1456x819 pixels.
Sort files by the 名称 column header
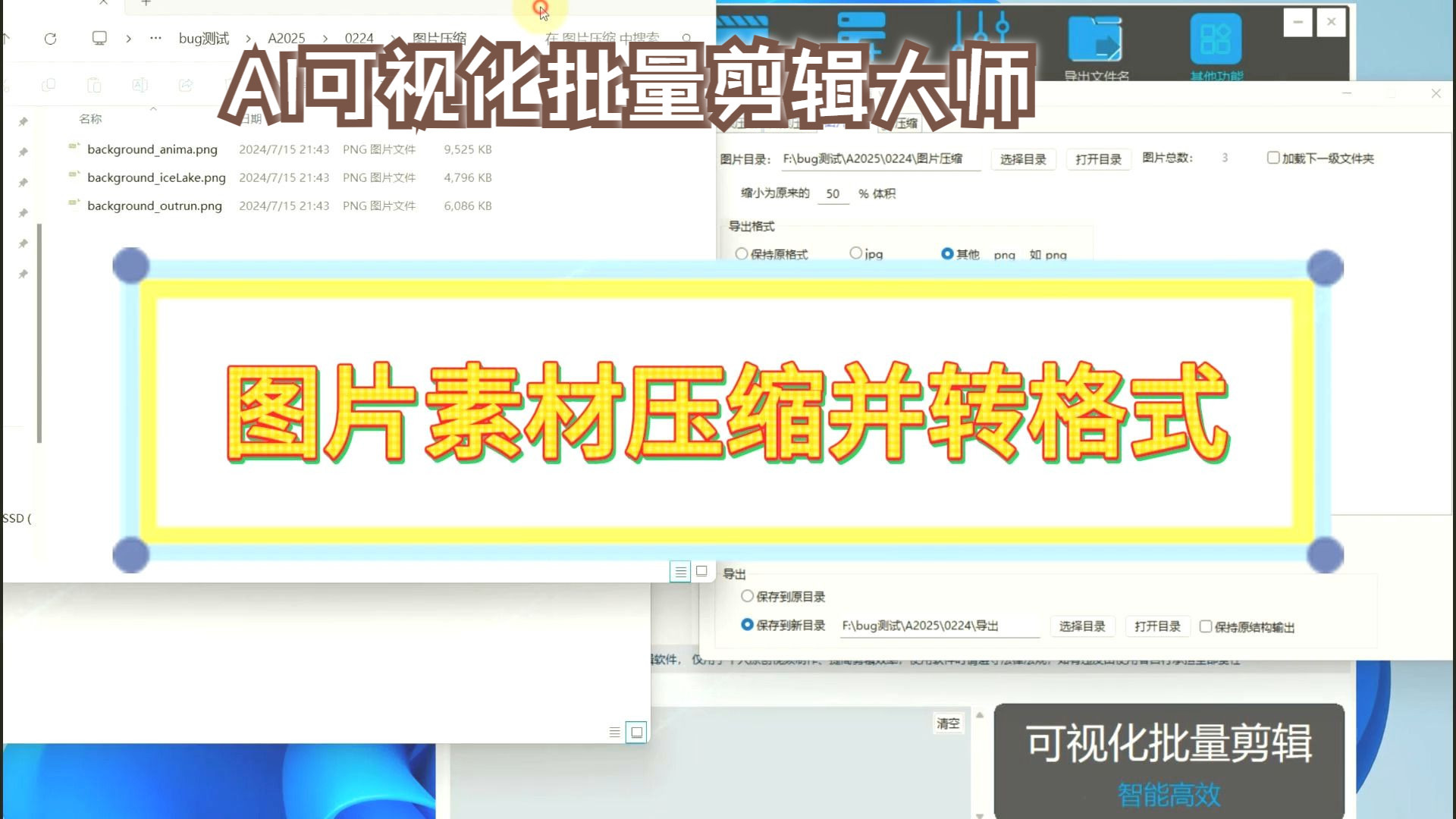pos(90,119)
